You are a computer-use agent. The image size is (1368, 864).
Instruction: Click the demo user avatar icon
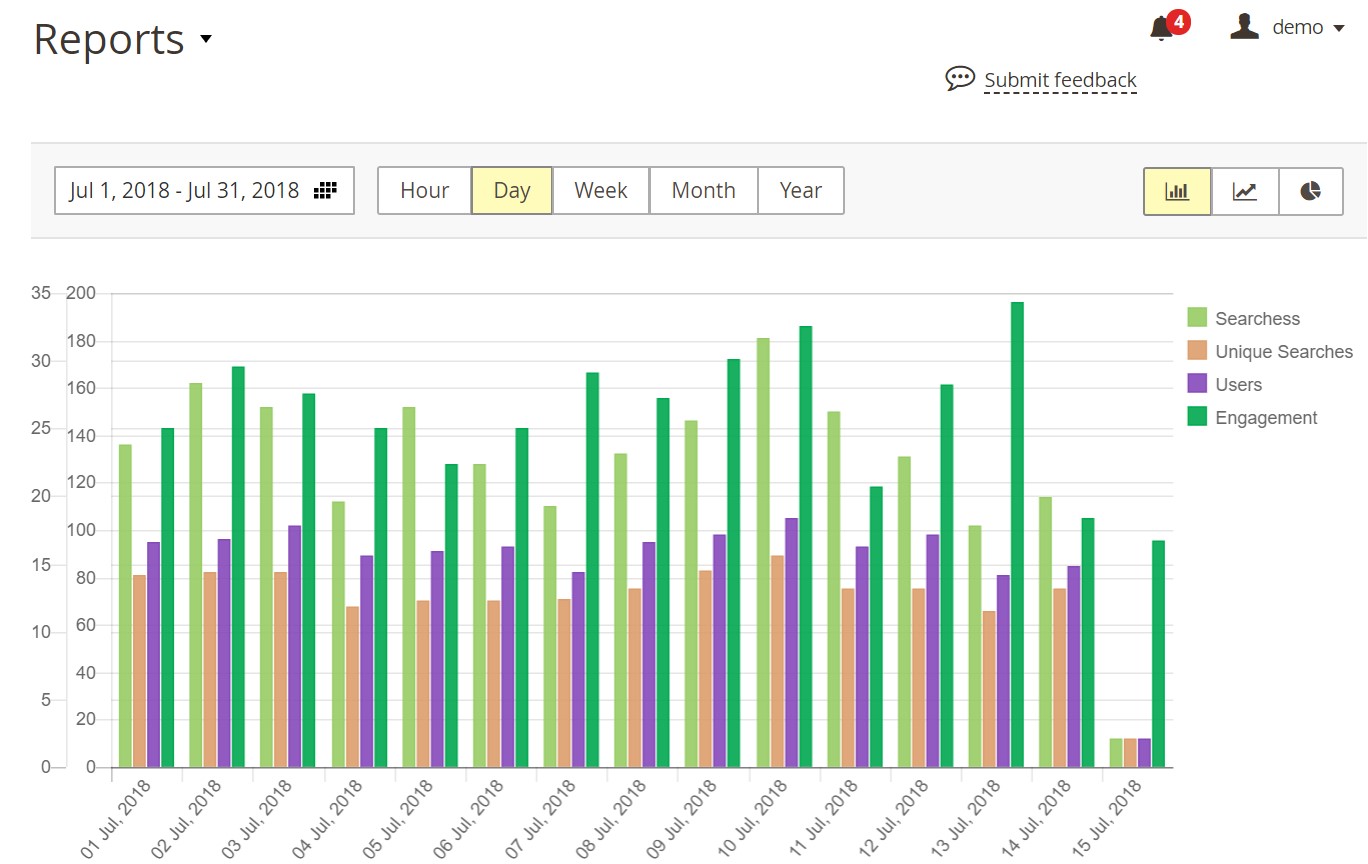coord(1244,27)
